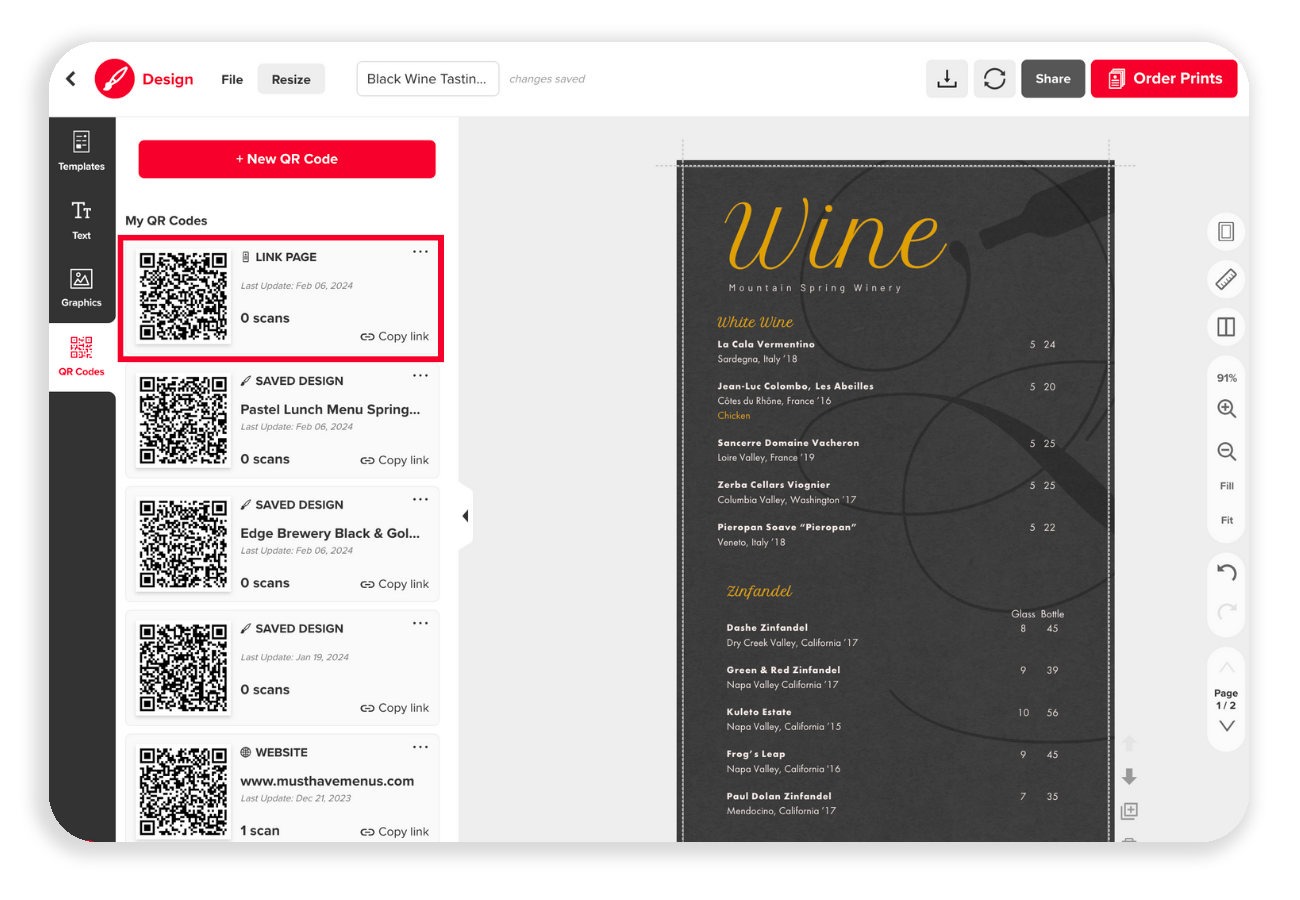
Task: Set zoom to Fill
Action: click(x=1227, y=486)
